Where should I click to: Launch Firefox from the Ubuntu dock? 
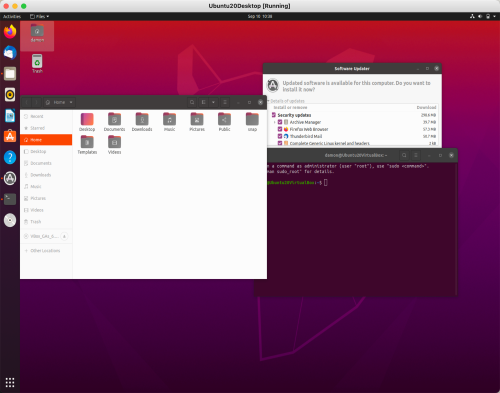point(10,32)
